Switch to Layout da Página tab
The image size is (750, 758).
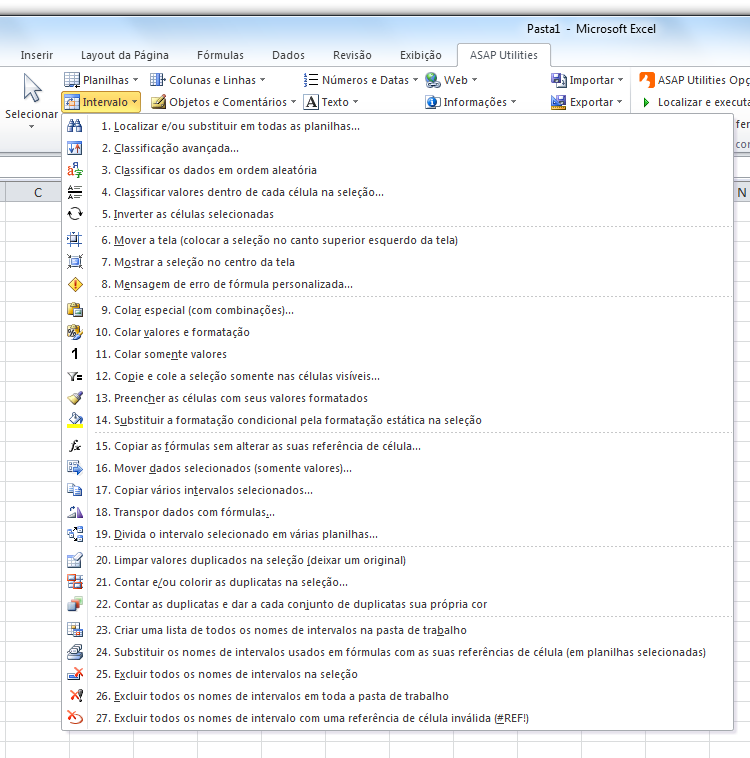125,55
